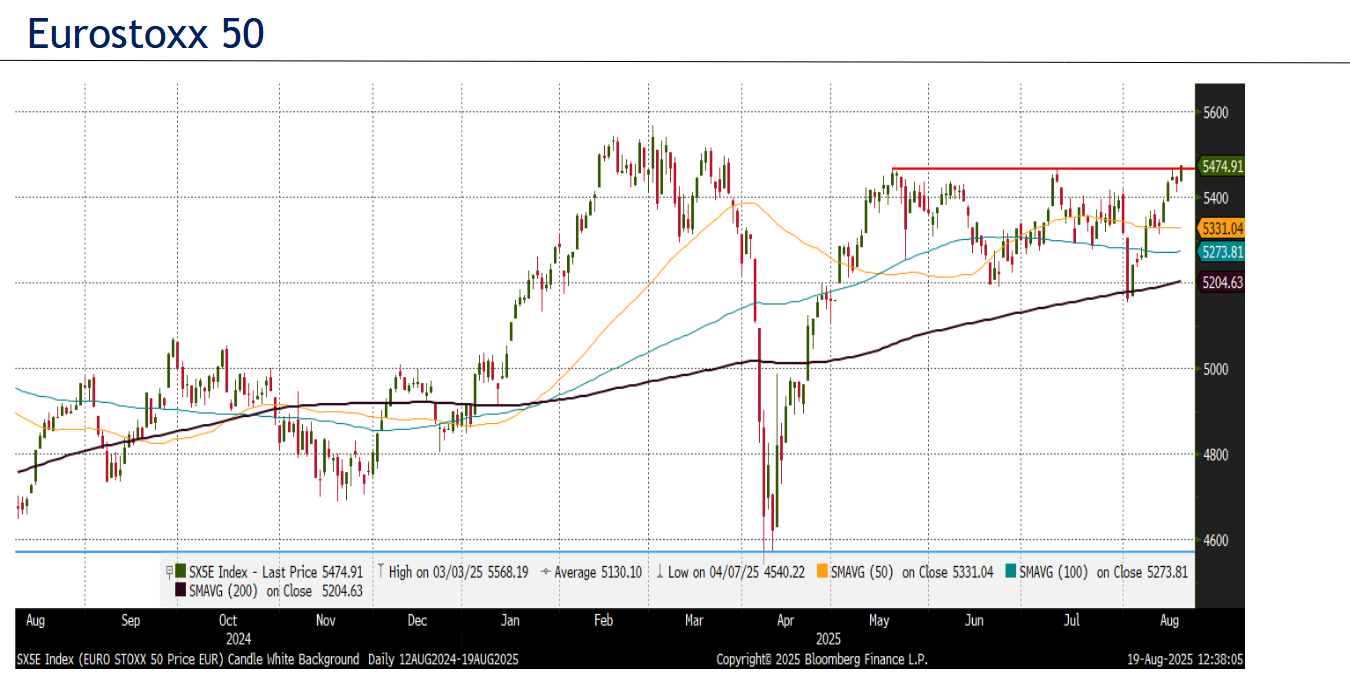Click the orange SMAVG (50) legend square

[822, 572]
